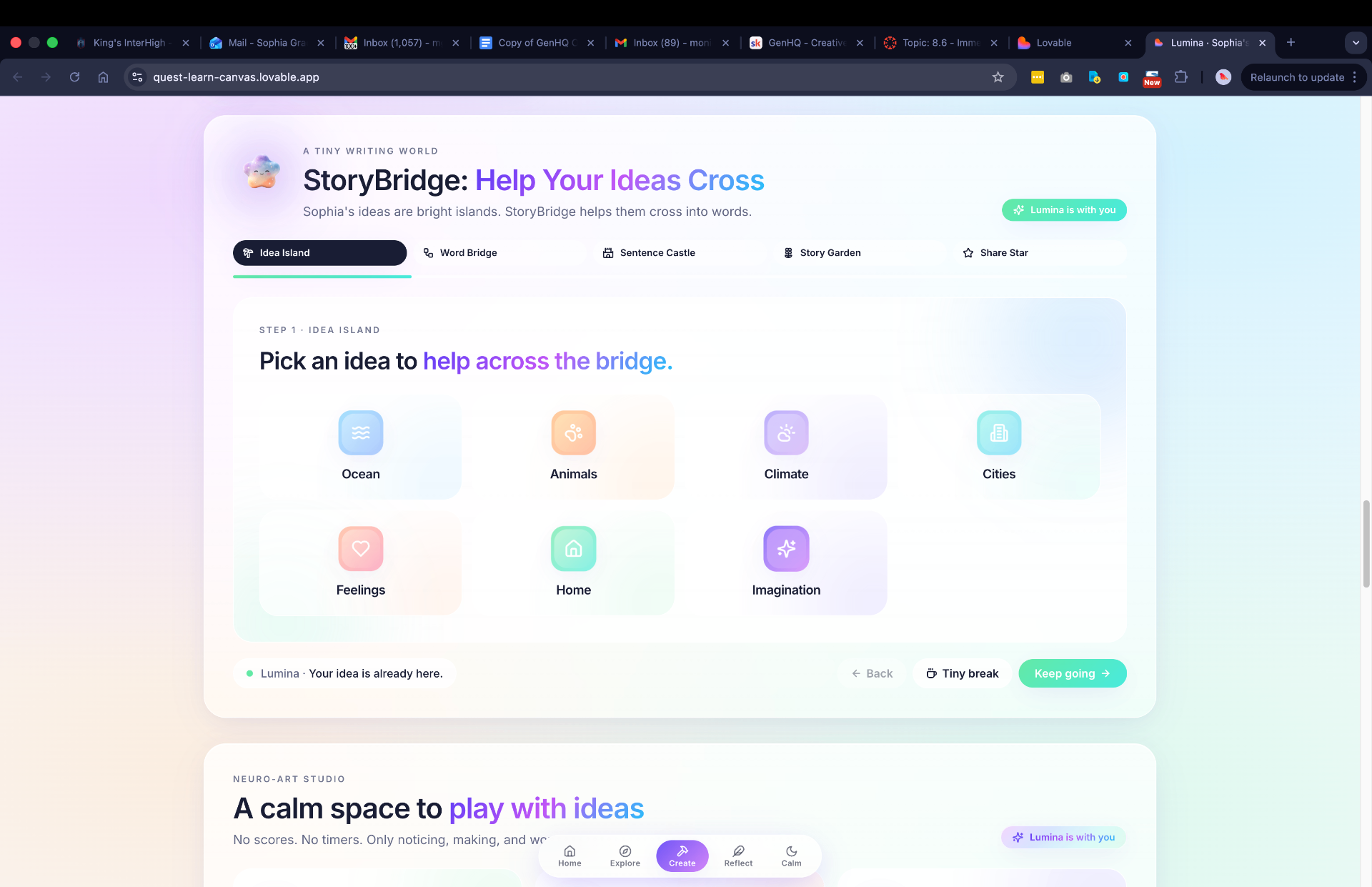Open Home in bottom navigation

point(570,856)
